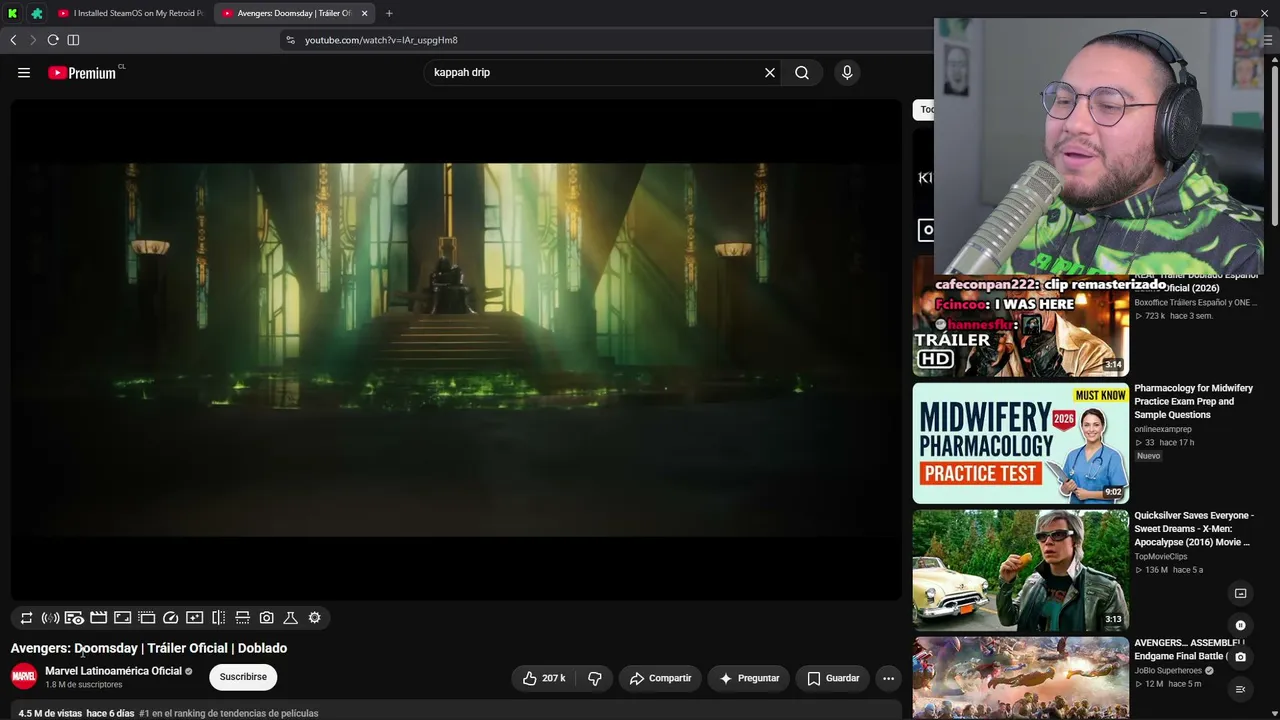The width and height of the screenshot is (1280, 720).
Task: Click the Preguntar button
Action: (749, 678)
